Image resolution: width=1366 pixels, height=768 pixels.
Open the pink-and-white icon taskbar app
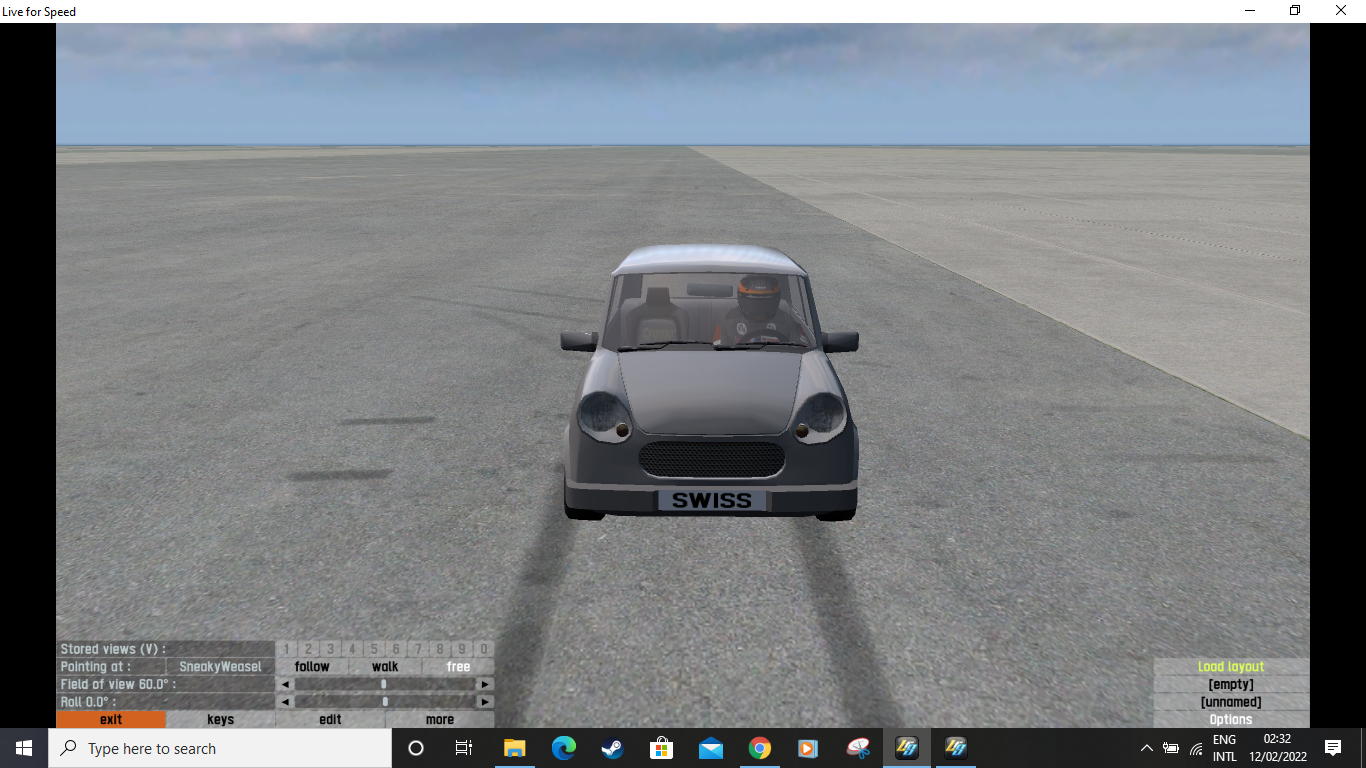pyautogui.click(x=858, y=748)
